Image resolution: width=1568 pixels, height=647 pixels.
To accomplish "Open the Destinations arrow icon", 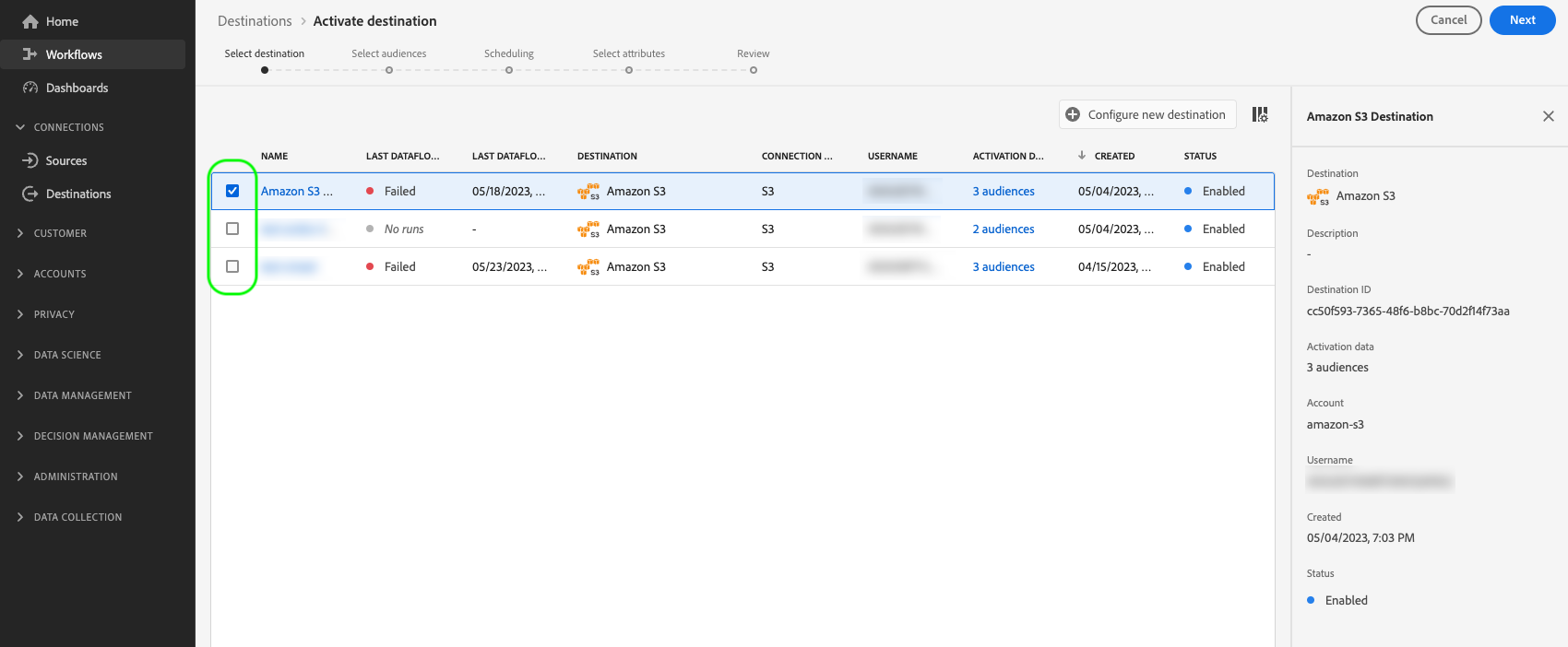I will pos(30,194).
